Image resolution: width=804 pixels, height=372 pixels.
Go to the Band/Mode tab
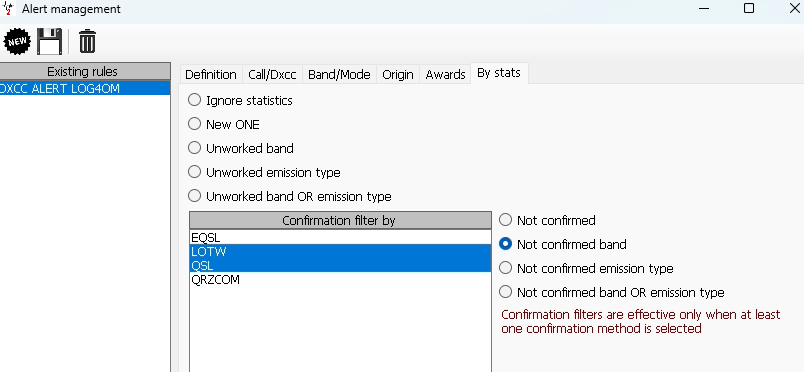[x=339, y=74]
